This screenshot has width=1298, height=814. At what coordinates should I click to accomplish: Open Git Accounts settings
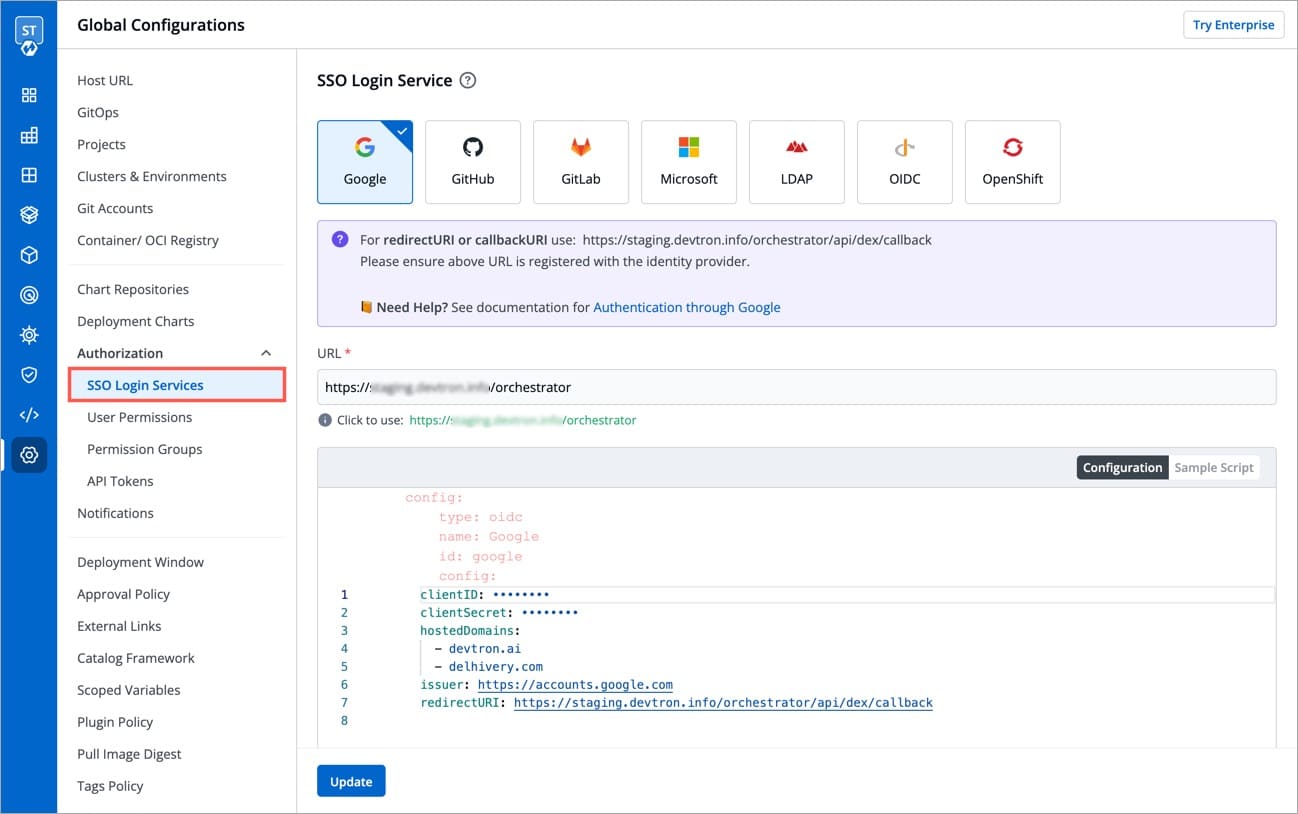click(115, 208)
